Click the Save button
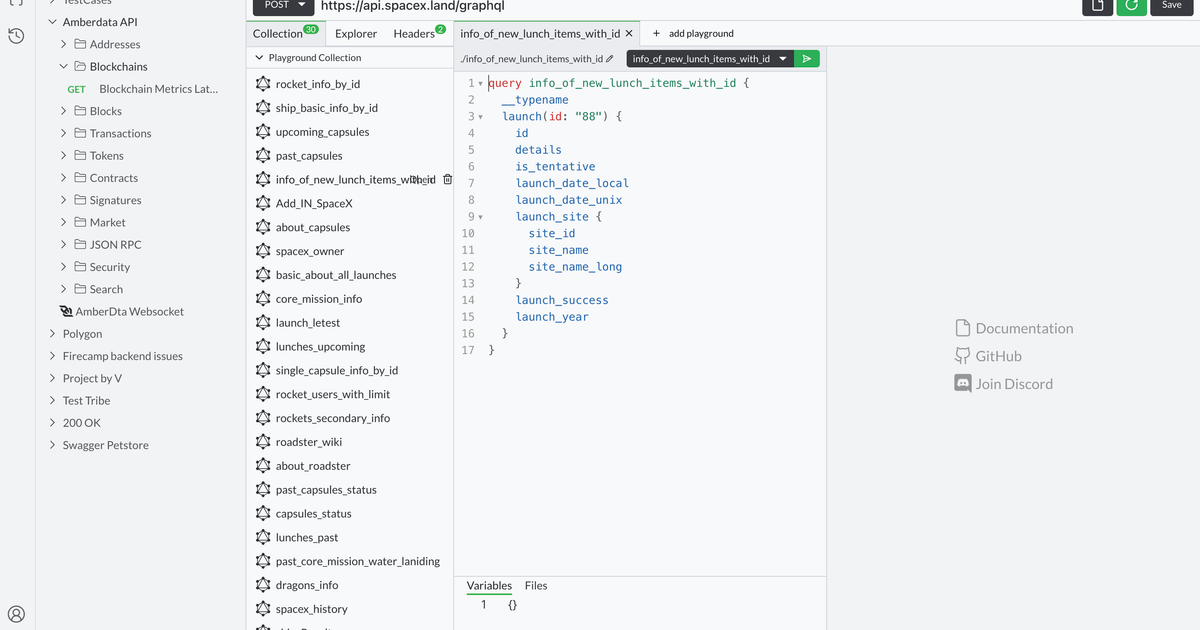Viewport: 1200px width, 630px height. coord(1171,5)
